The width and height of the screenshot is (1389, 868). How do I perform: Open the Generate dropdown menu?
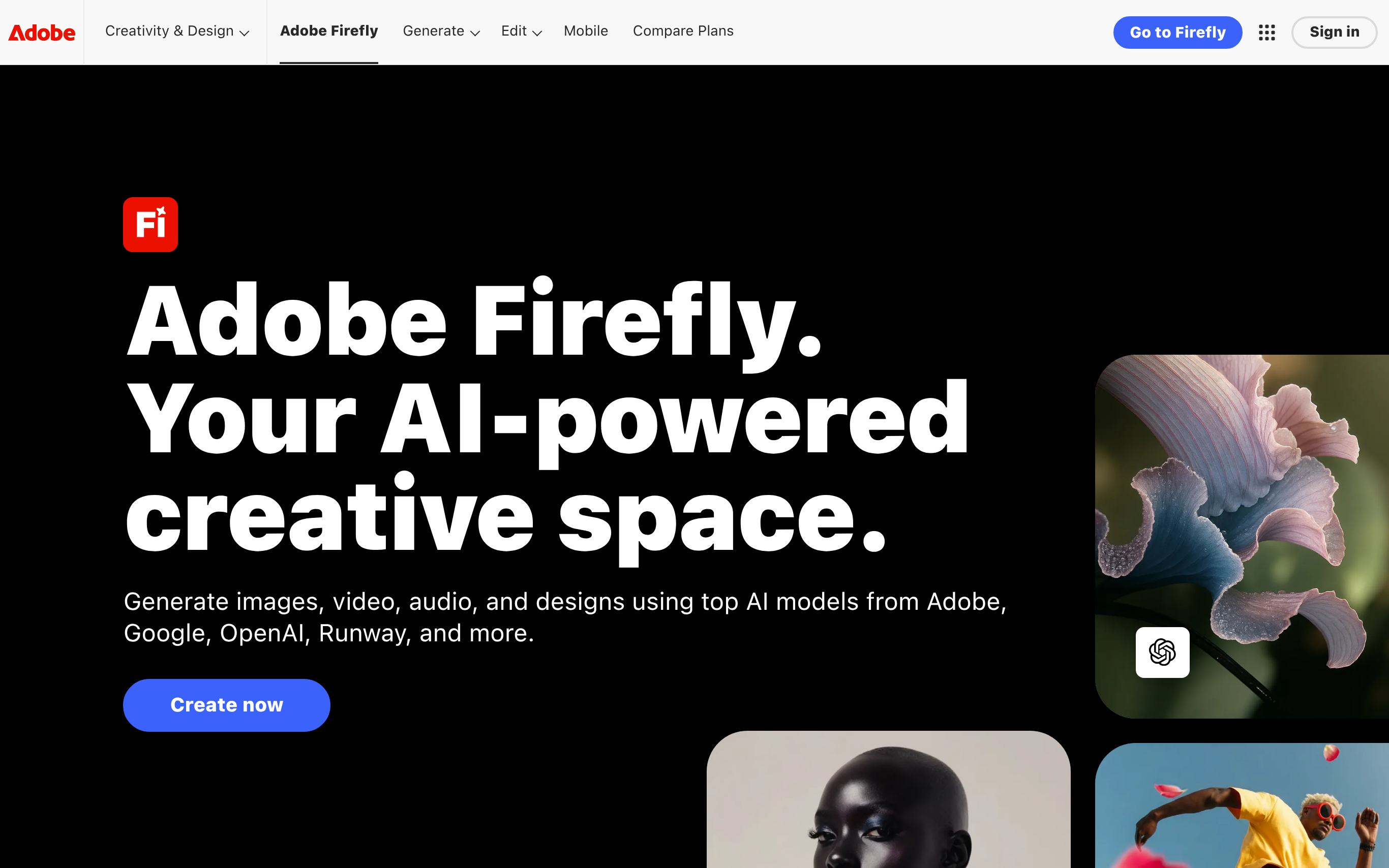point(441,31)
